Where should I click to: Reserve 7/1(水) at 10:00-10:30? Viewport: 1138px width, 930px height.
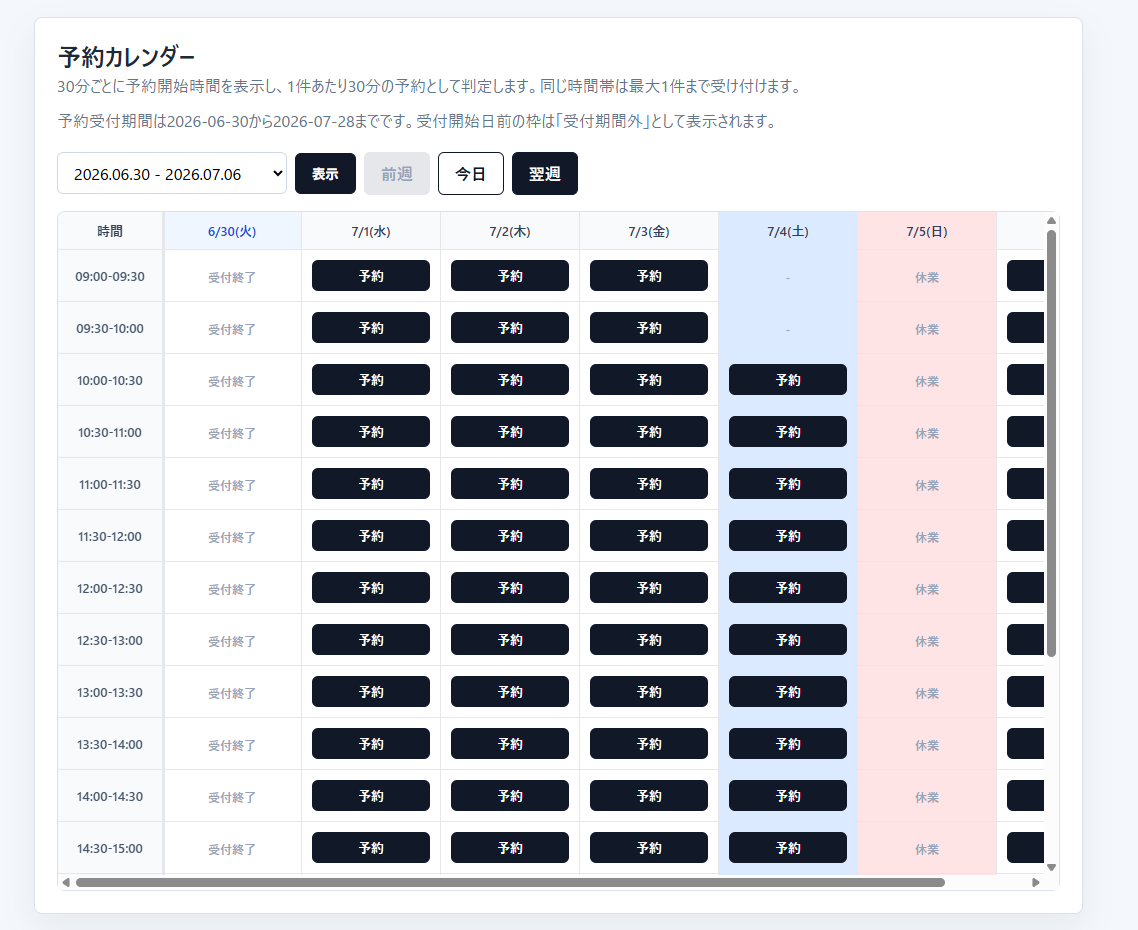[x=371, y=380]
